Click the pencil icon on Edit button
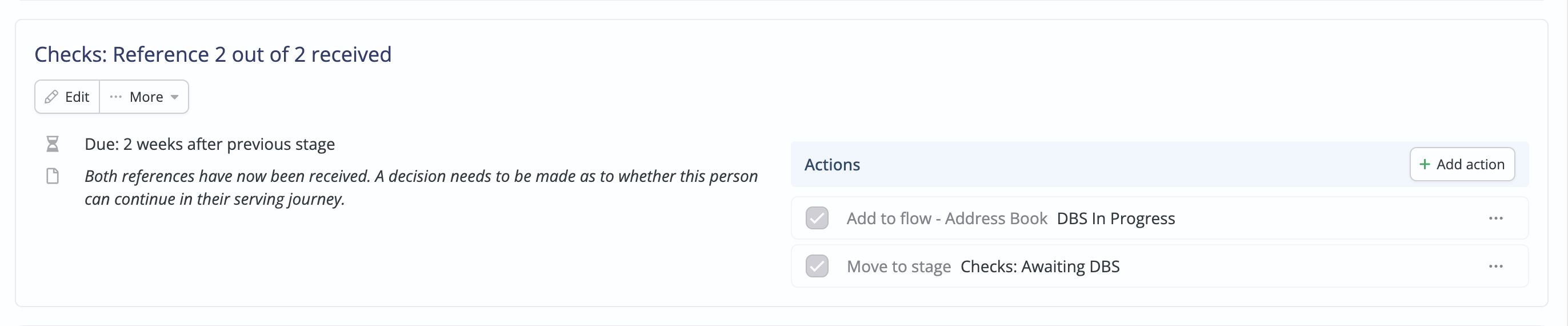1568x326 pixels. (x=52, y=97)
